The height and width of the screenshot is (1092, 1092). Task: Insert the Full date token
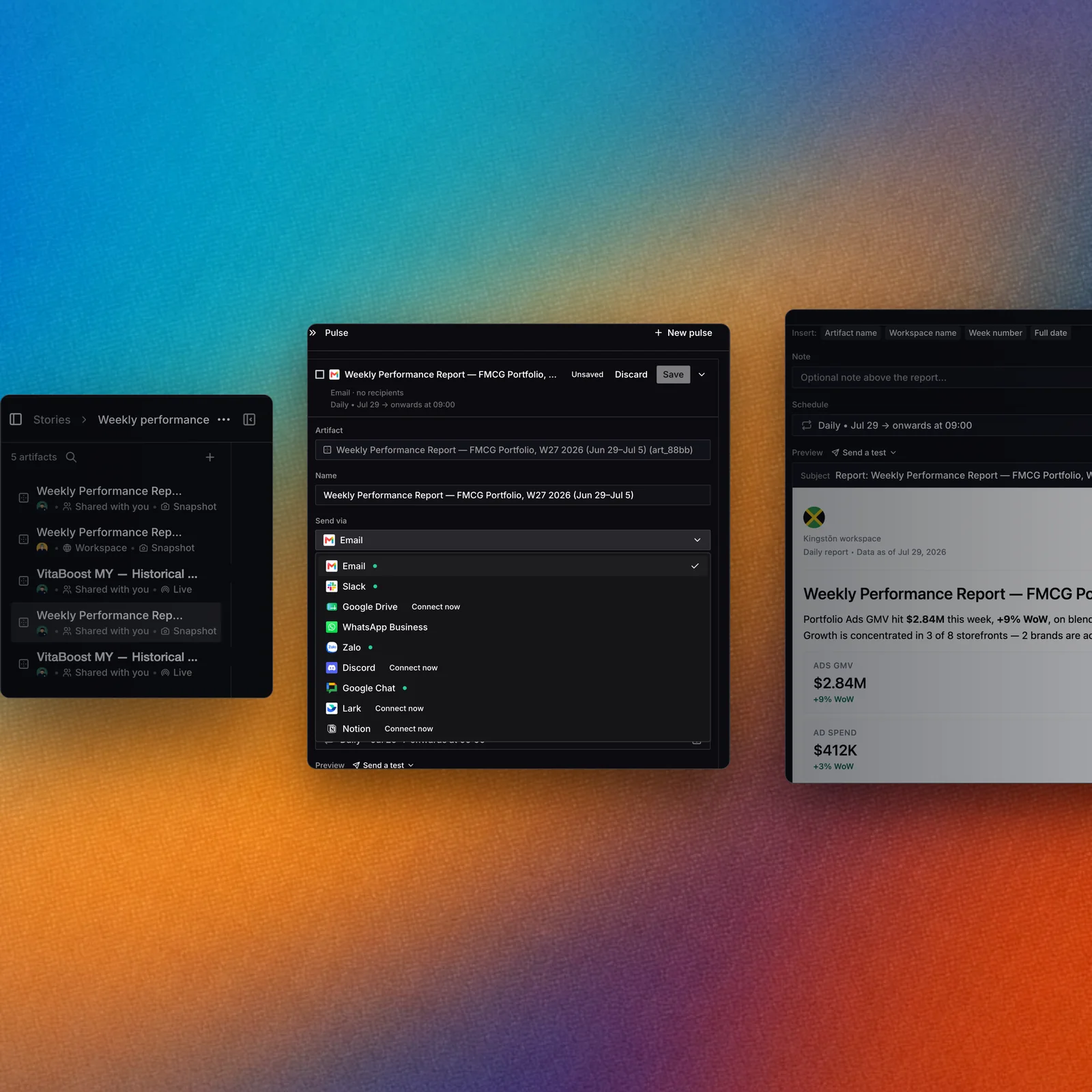(1050, 333)
